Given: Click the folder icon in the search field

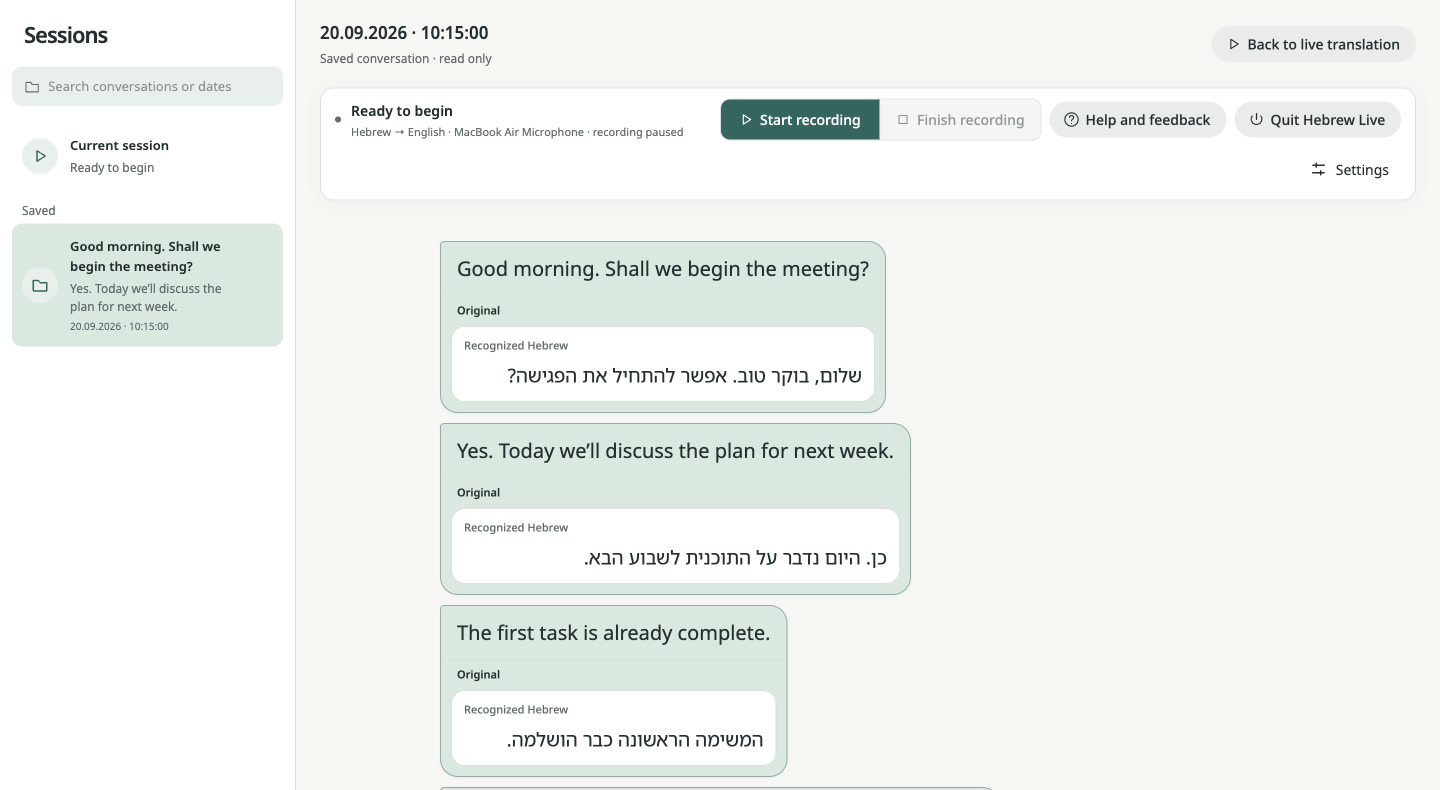Looking at the screenshot, I should click(x=32, y=87).
